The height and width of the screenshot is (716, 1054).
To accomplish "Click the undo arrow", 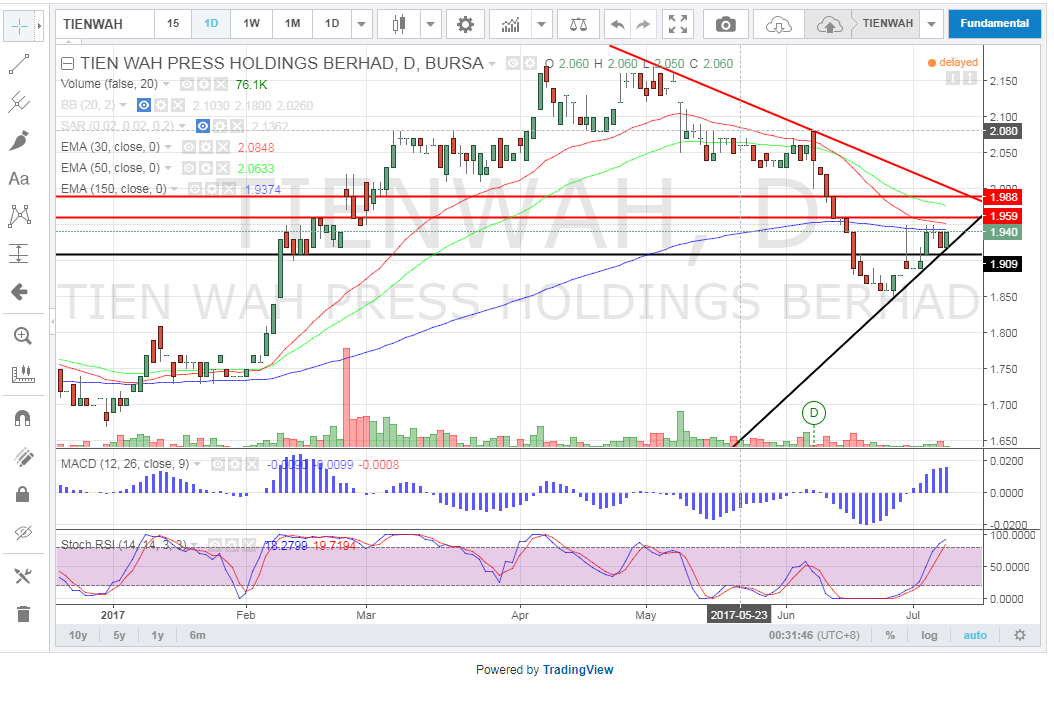I will click(x=618, y=25).
